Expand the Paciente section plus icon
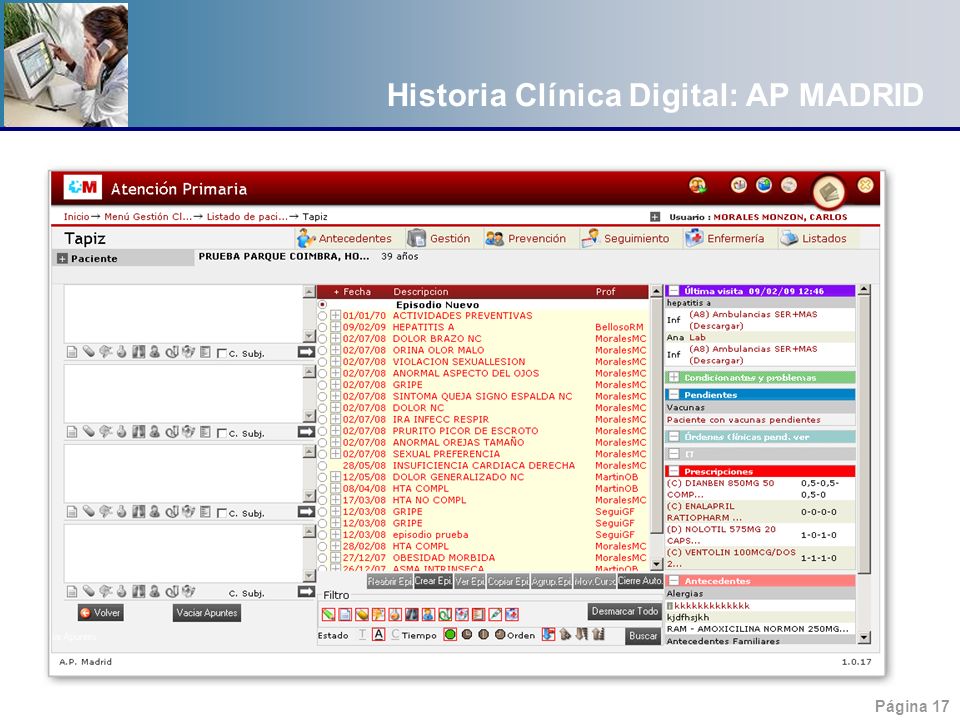This screenshot has width=960, height=720. click(62, 258)
